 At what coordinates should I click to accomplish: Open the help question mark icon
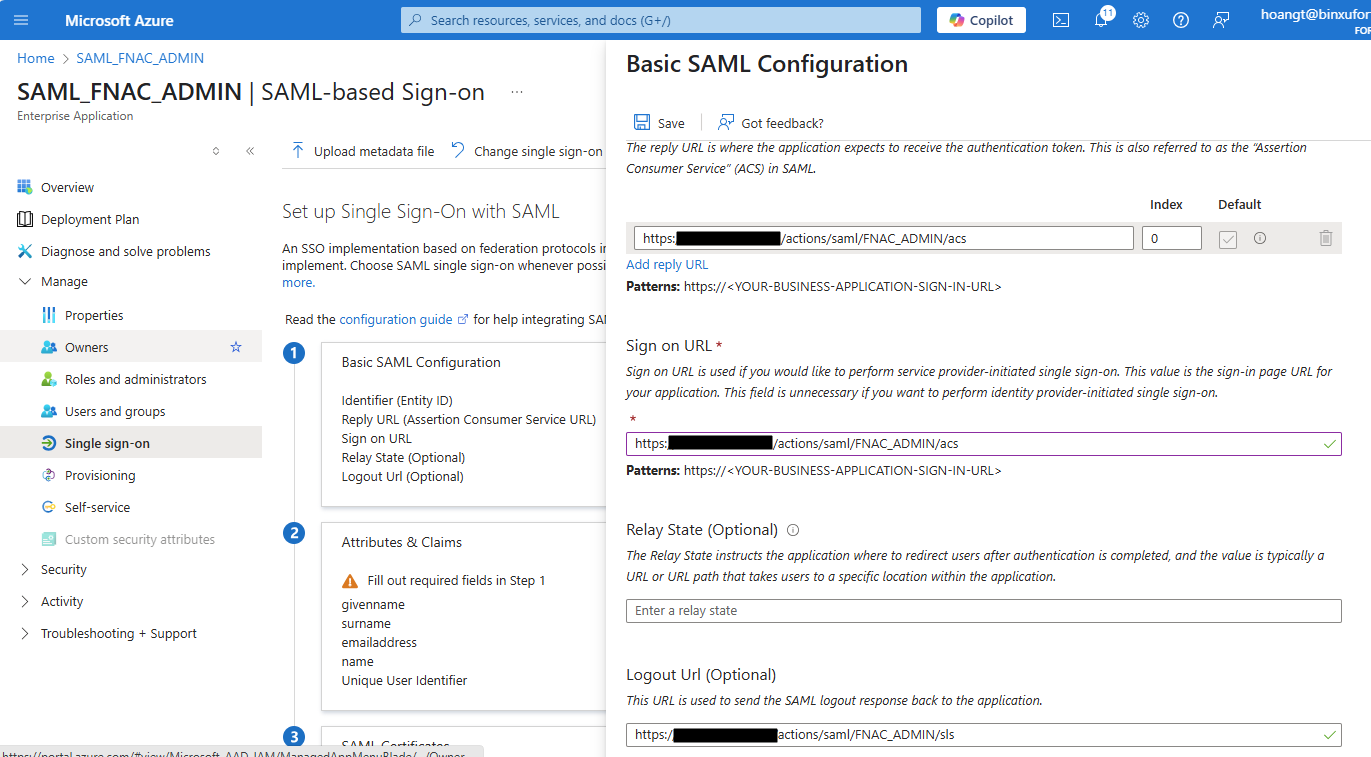tap(1180, 19)
